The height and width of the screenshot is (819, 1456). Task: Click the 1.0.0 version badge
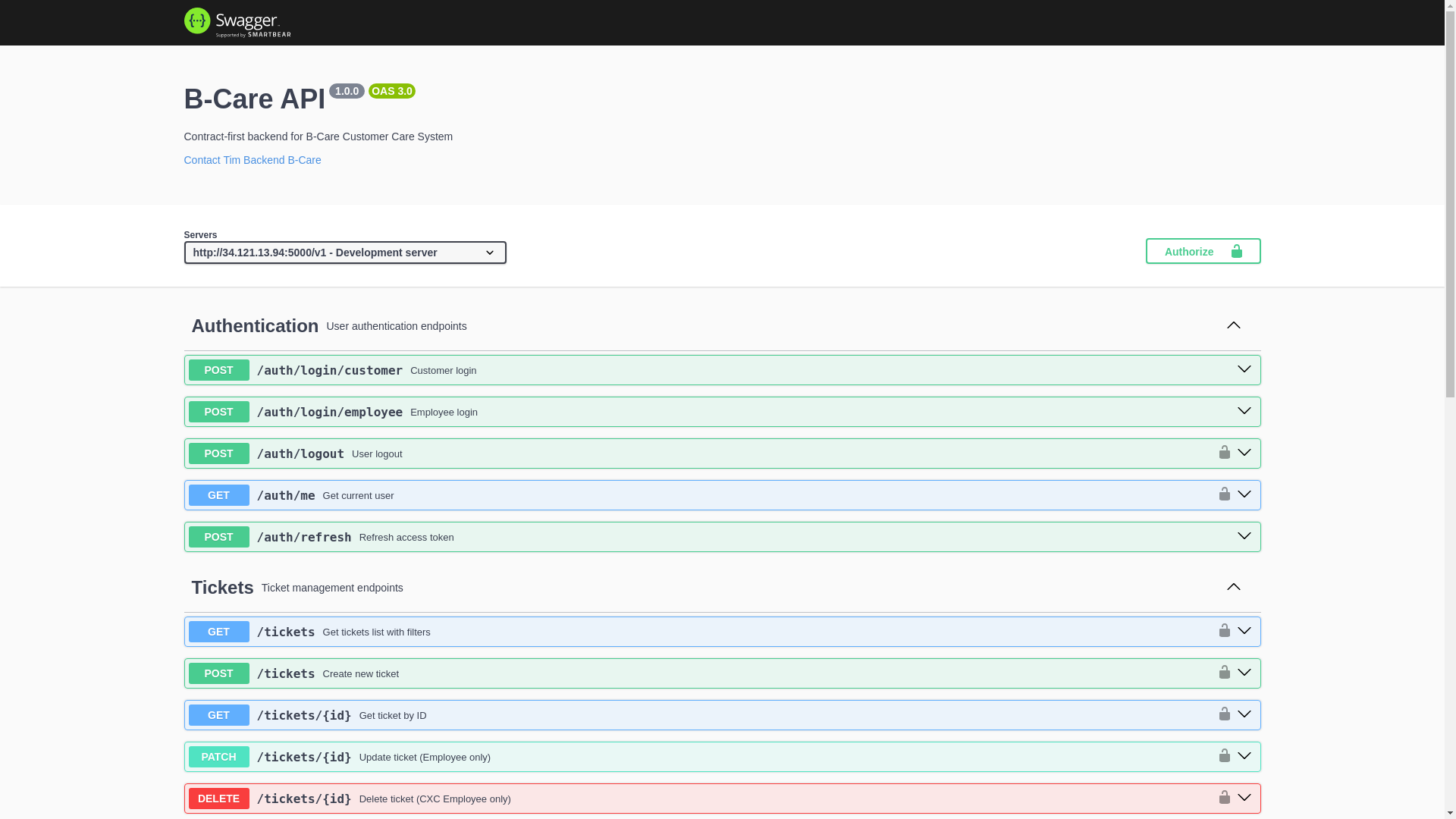[347, 91]
